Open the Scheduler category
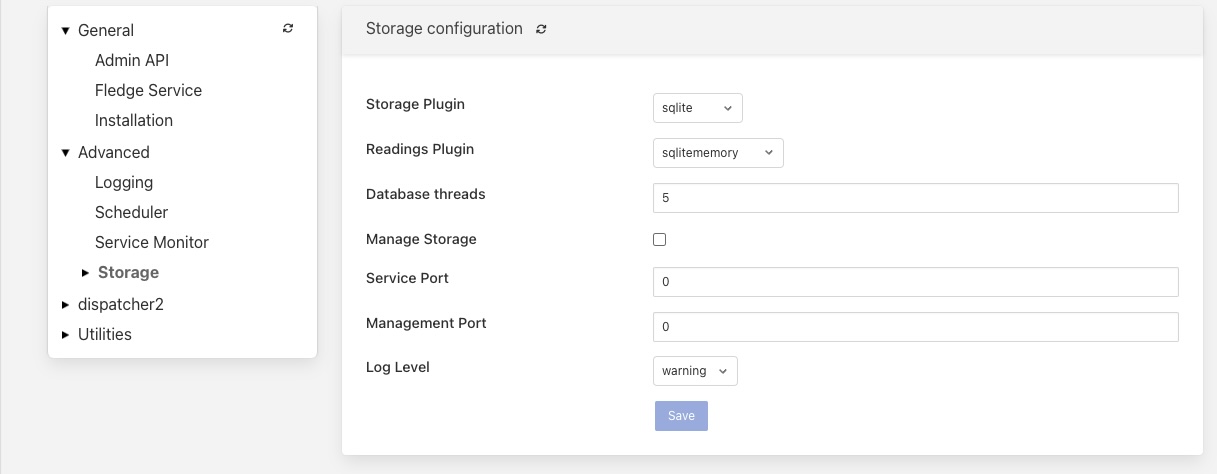Image resolution: width=1217 pixels, height=474 pixels. [x=131, y=212]
